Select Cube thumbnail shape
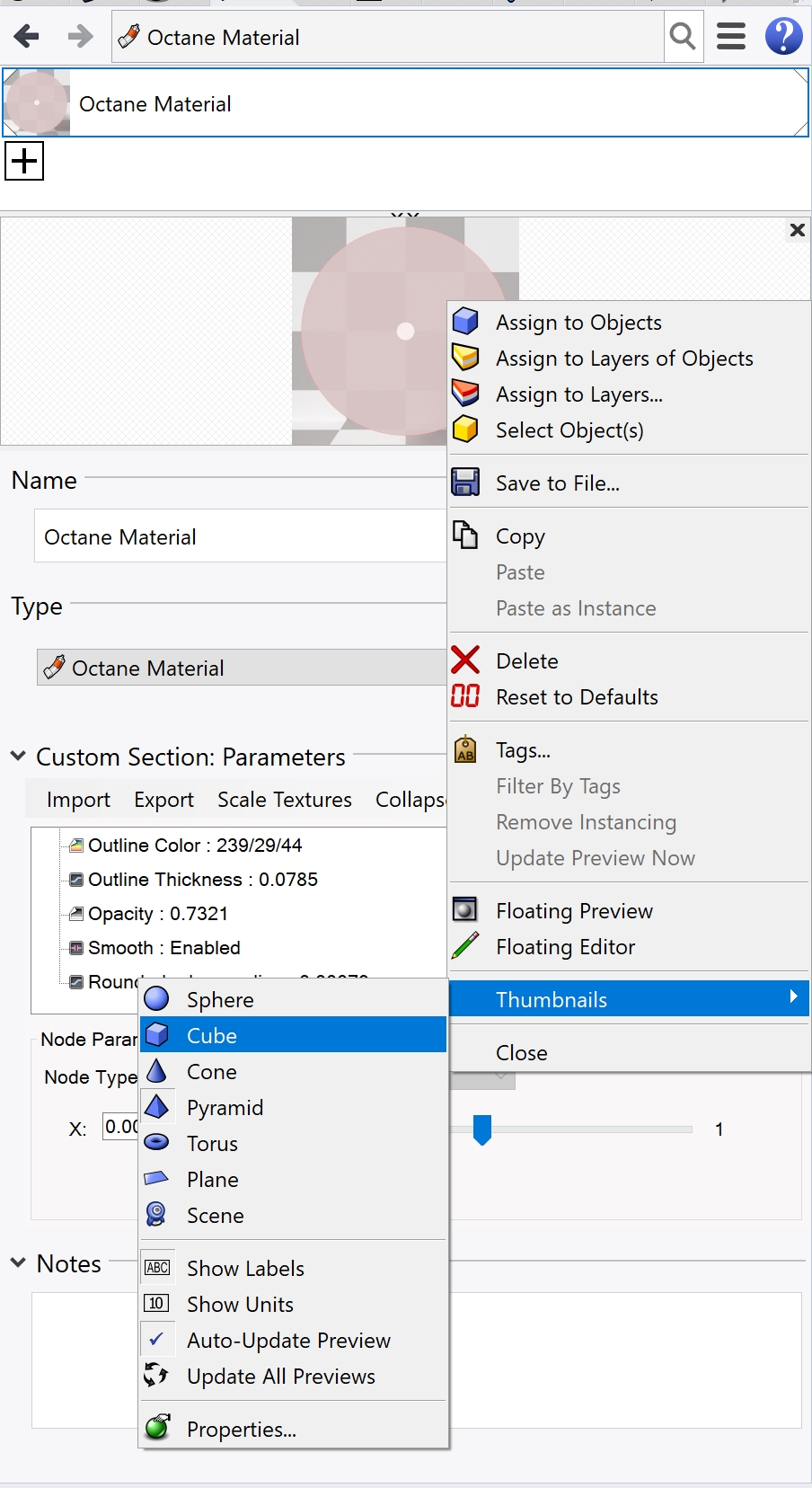 coord(212,1035)
